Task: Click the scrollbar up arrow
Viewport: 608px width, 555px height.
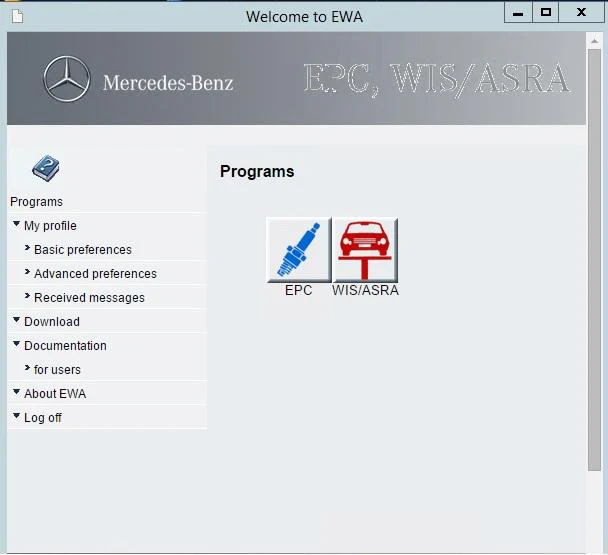Action: pyautogui.click(x=594, y=40)
